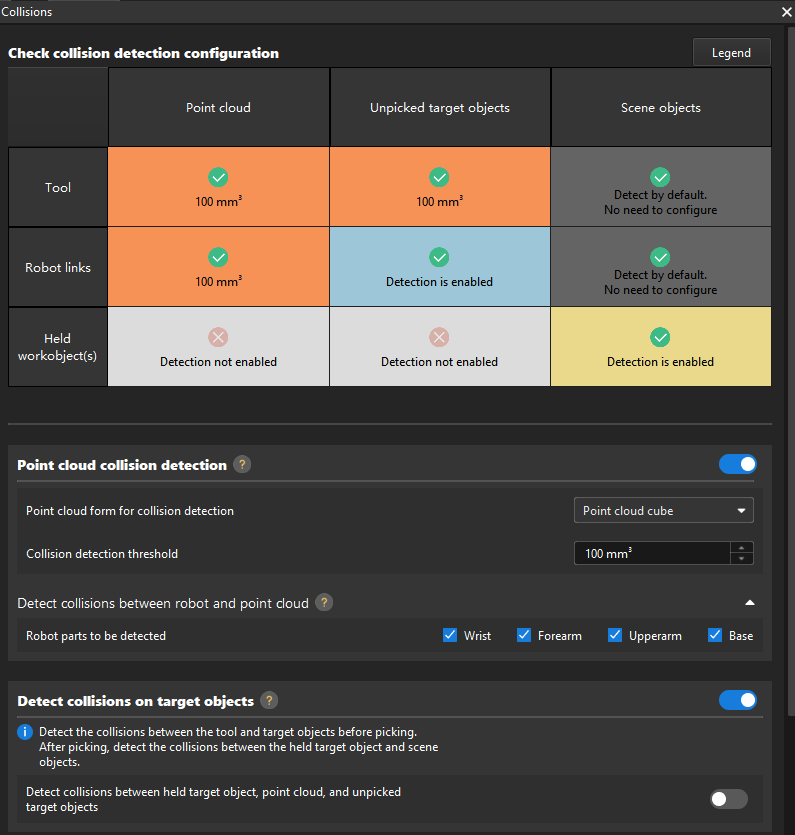Viewport: 795px width, 835px height.
Task: Click help icon beside Point cloud collision detection
Action: tap(242, 465)
